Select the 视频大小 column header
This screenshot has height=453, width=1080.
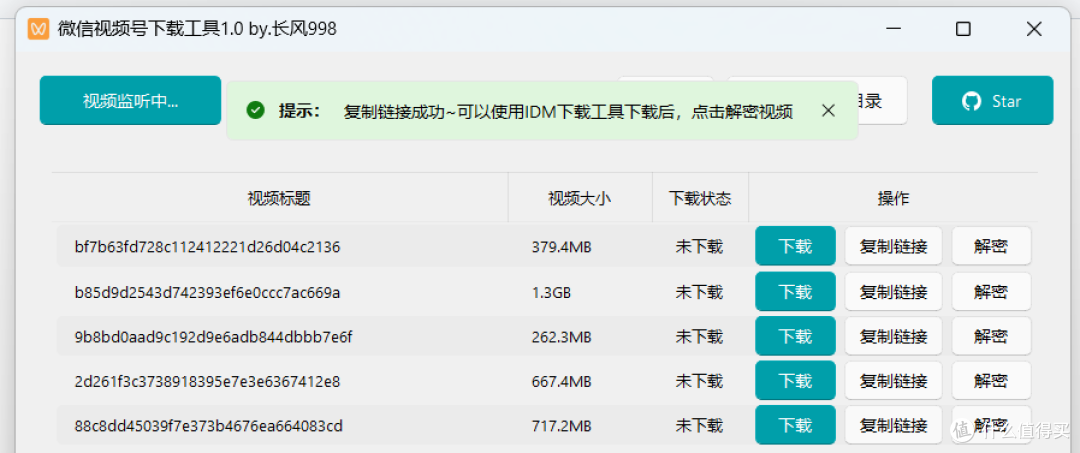pos(580,198)
